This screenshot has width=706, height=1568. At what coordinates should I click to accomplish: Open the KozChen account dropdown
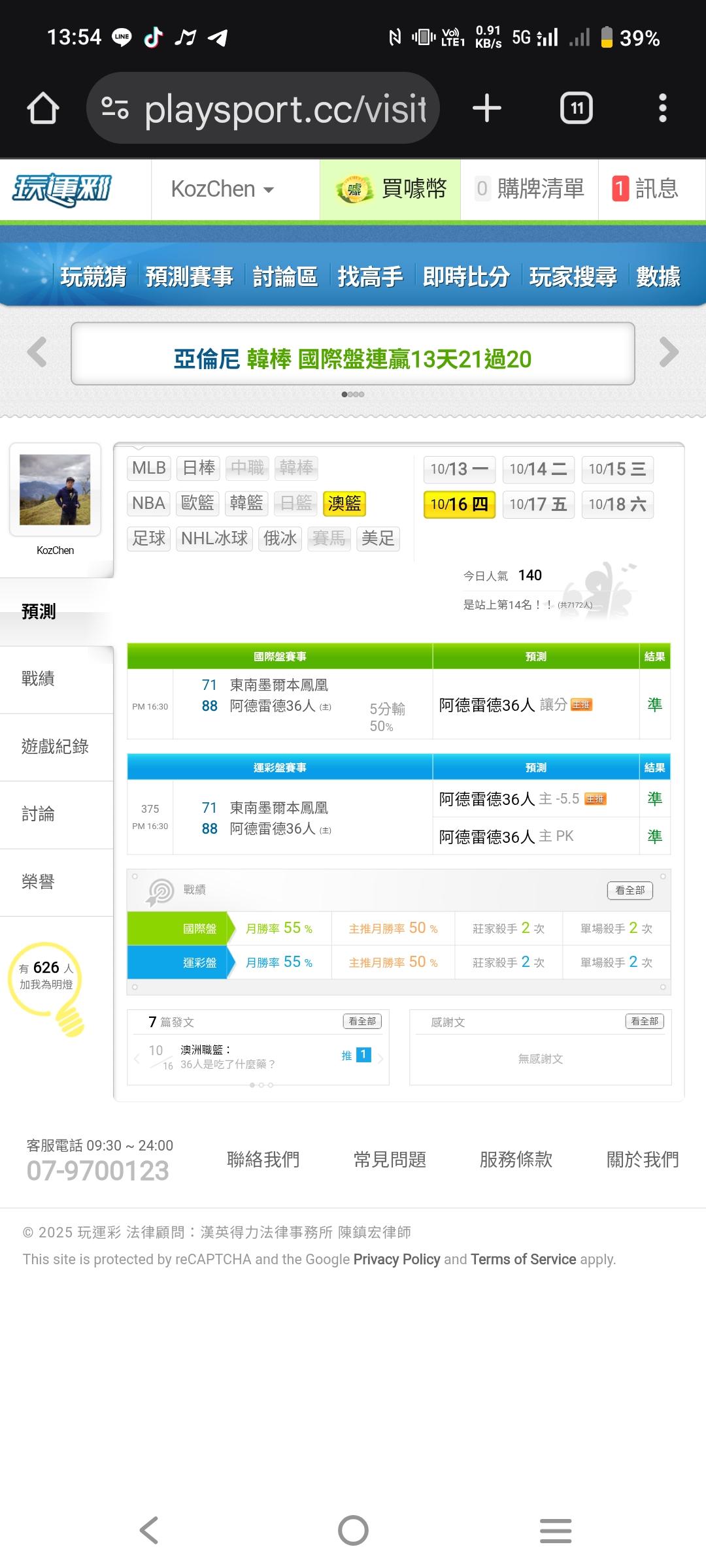pyautogui.click(x=222, y=189)
